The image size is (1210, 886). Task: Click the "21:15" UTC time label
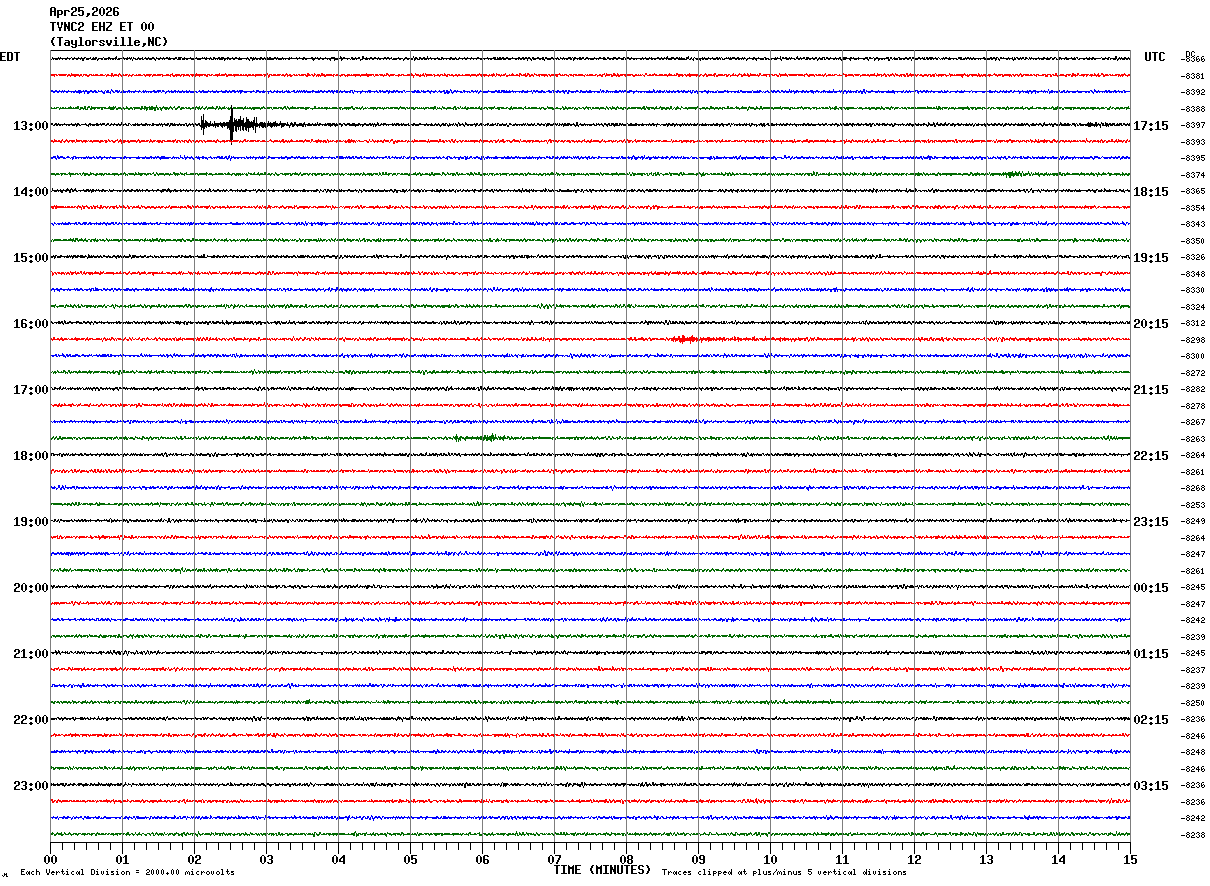point(1151,390)
